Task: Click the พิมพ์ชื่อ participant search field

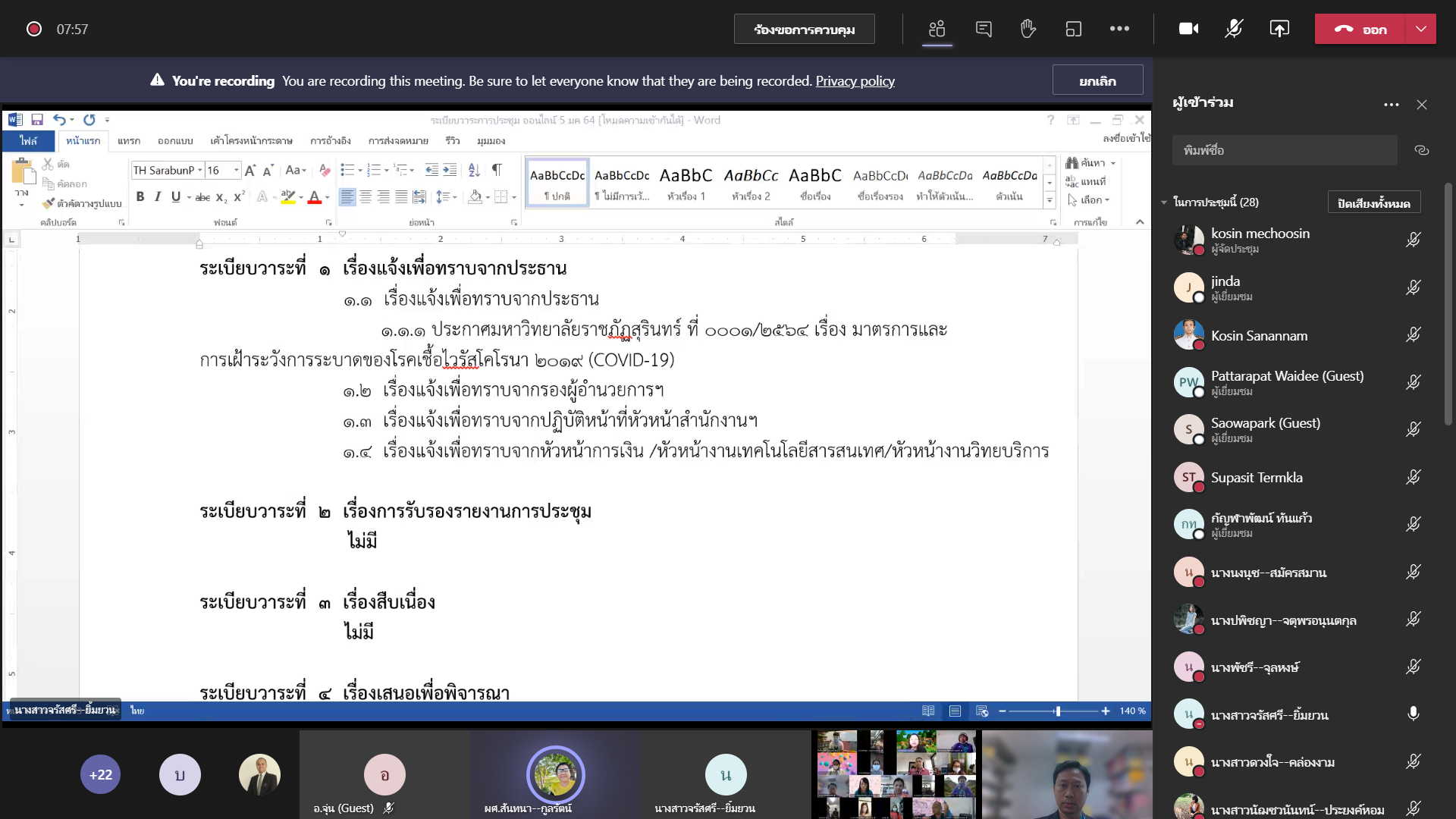Action: pos(1284,150)
